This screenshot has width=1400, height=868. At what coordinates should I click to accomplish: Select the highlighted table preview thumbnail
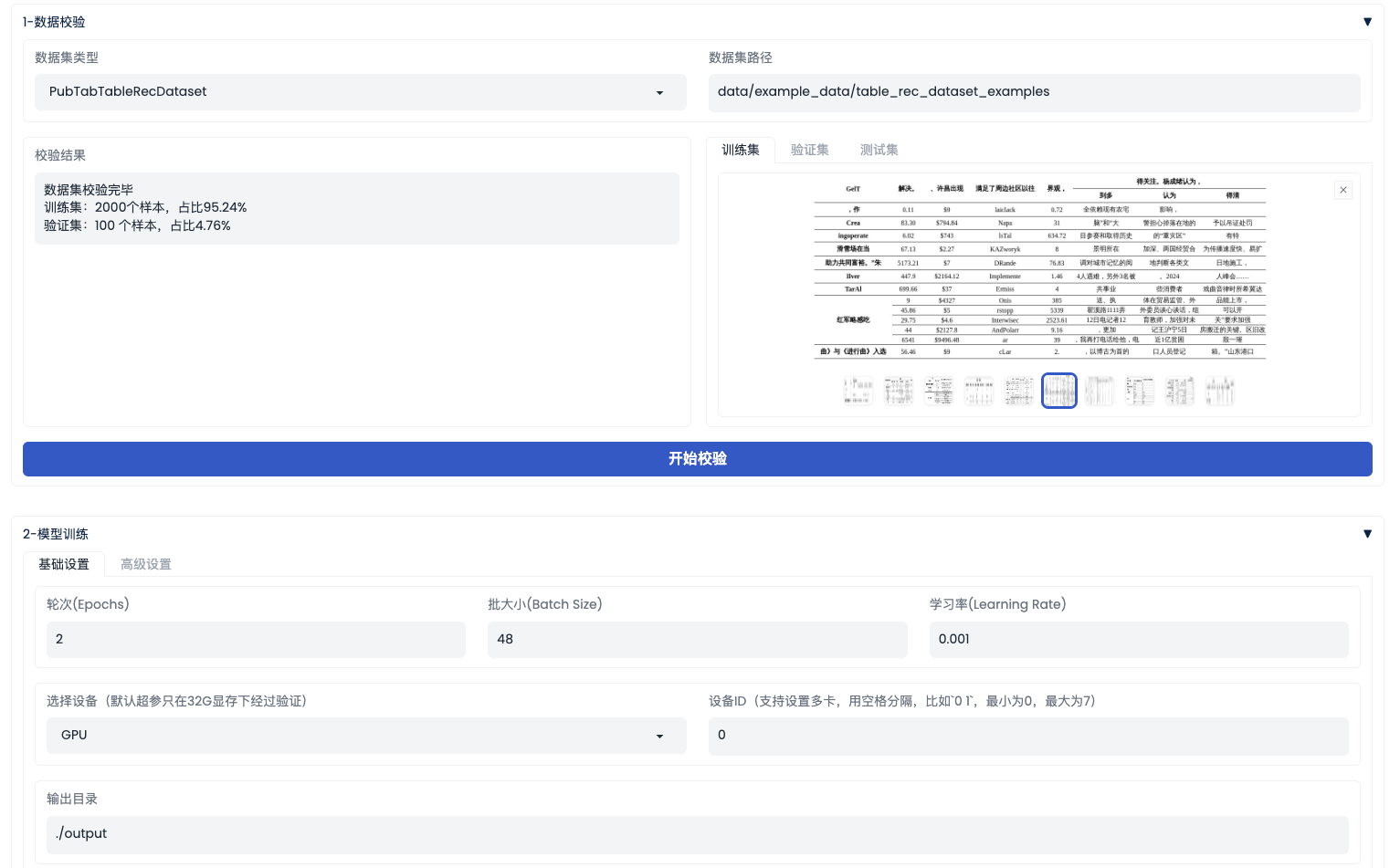pos(1059,390)
